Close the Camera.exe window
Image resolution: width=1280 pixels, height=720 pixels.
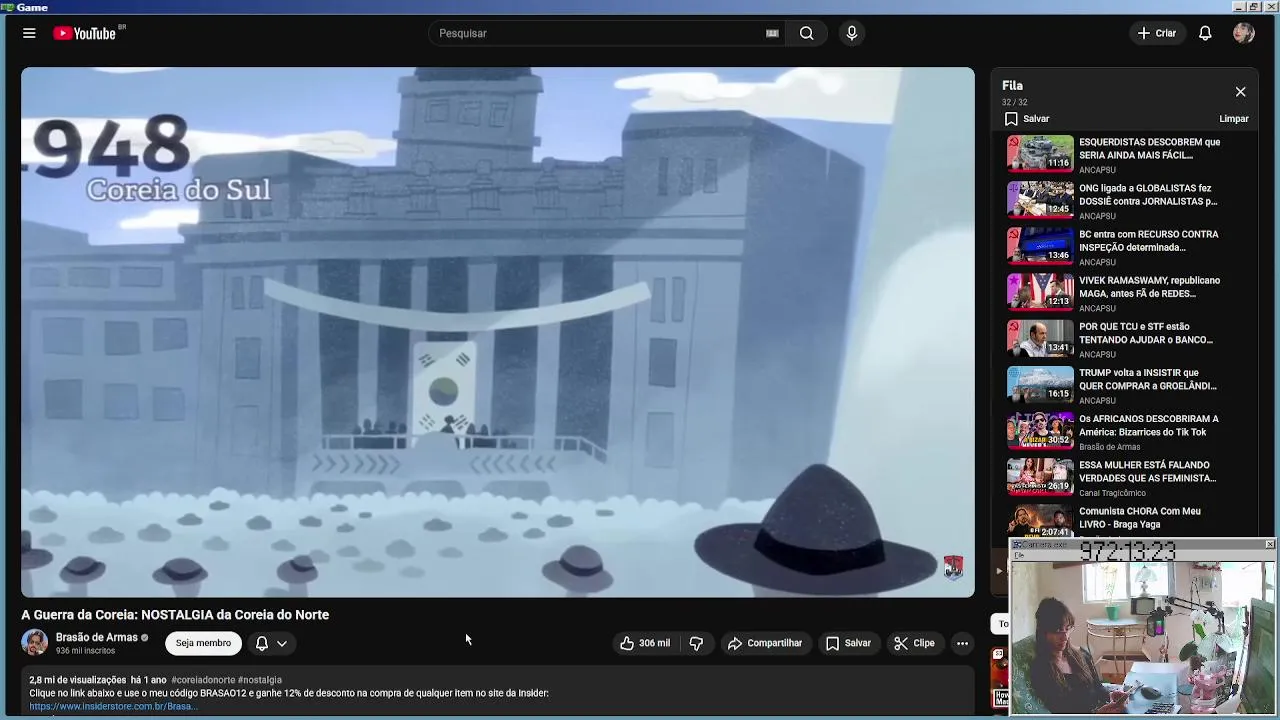coord(1269,544)
